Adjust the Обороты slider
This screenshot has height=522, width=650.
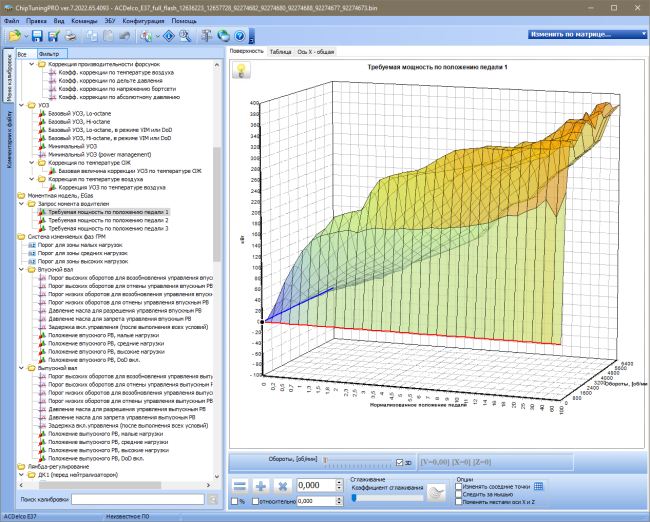326,460
